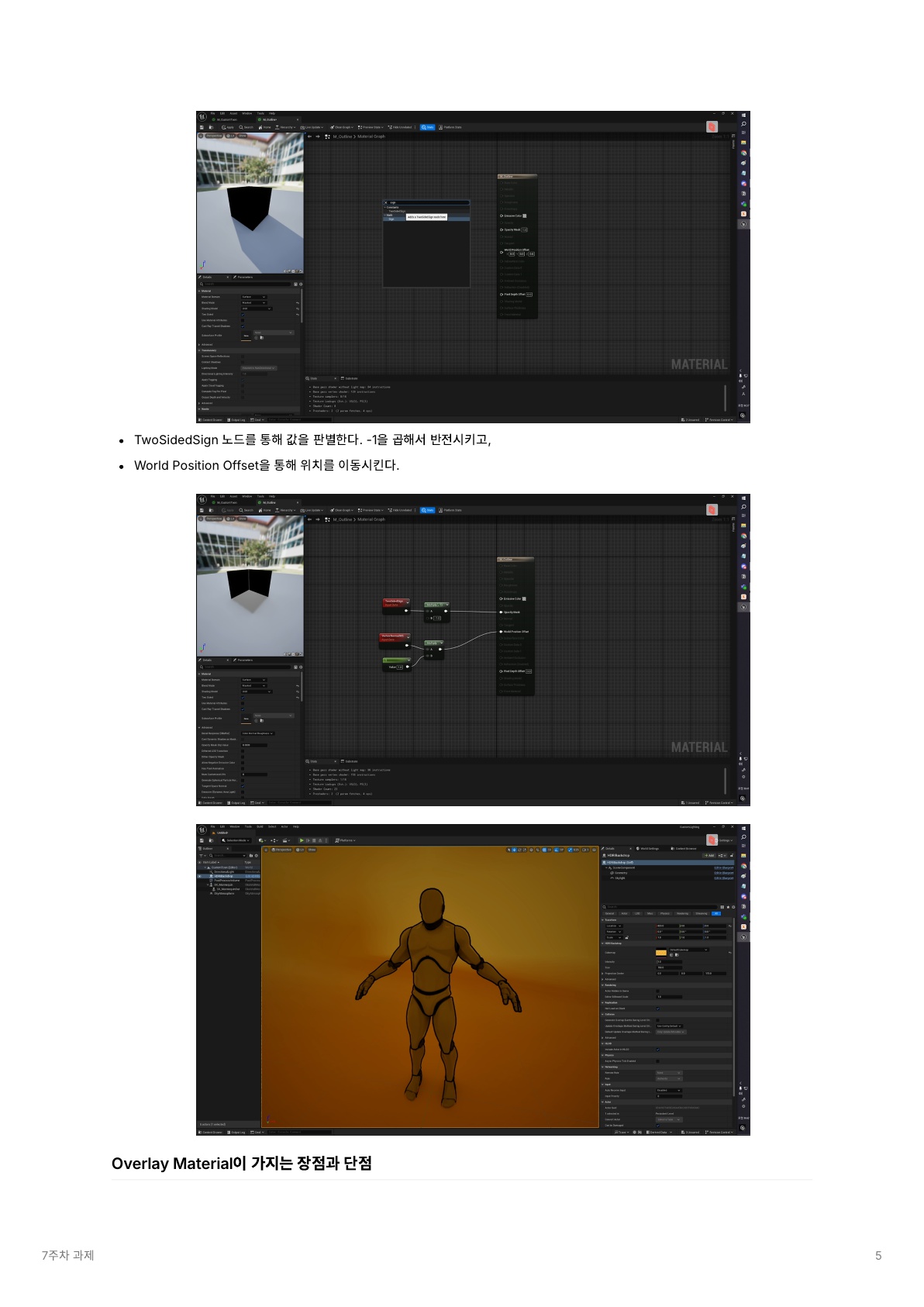Edit Opacity Mask Clip Value field
The image size is (924, 1307).
tap(254, 745)
